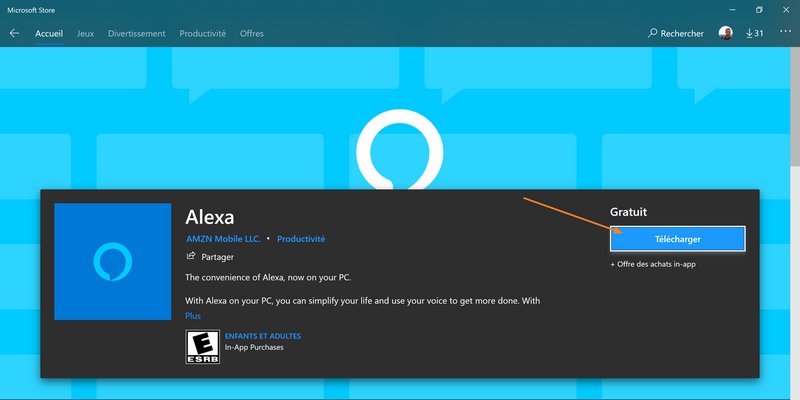Select the Productivité tab
Screen dimensions: 800x400
(203, 34)
